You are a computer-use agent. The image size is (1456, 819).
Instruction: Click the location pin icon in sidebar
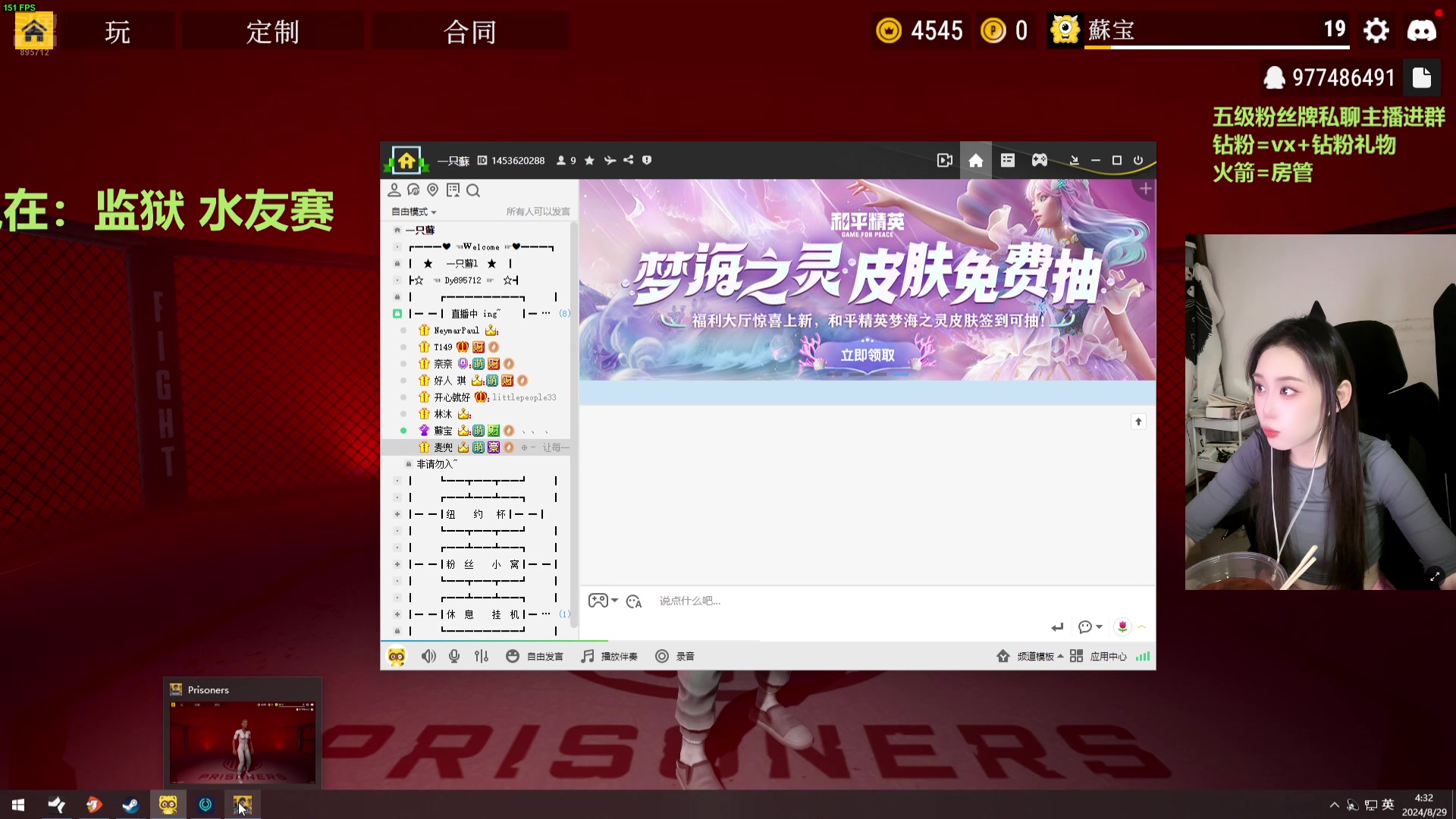pos(433,190)
